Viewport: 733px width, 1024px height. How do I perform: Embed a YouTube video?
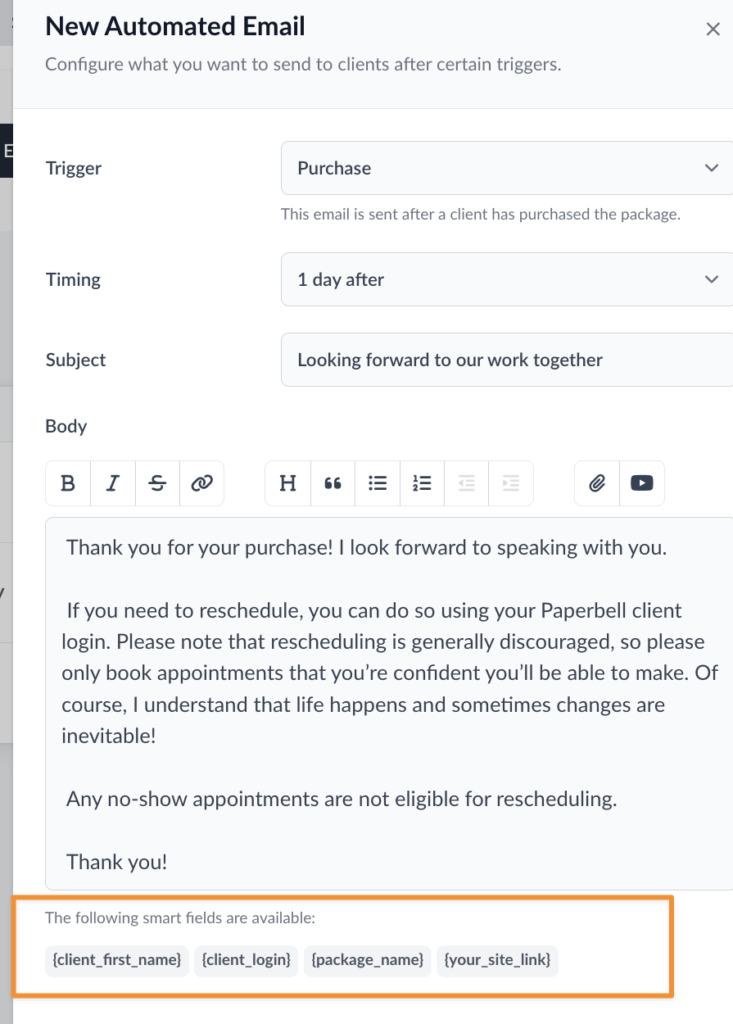coord(642,483)
